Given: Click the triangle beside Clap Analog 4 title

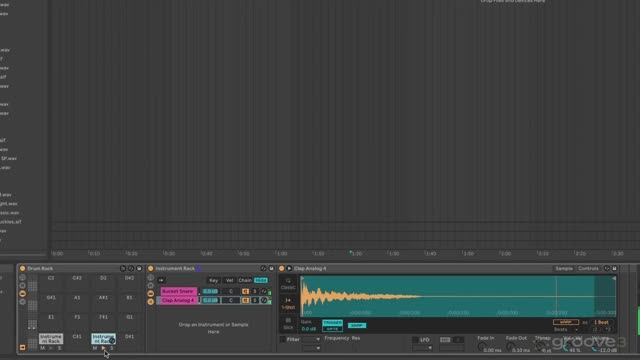Looking at the screenshot, I should (289, 269).
